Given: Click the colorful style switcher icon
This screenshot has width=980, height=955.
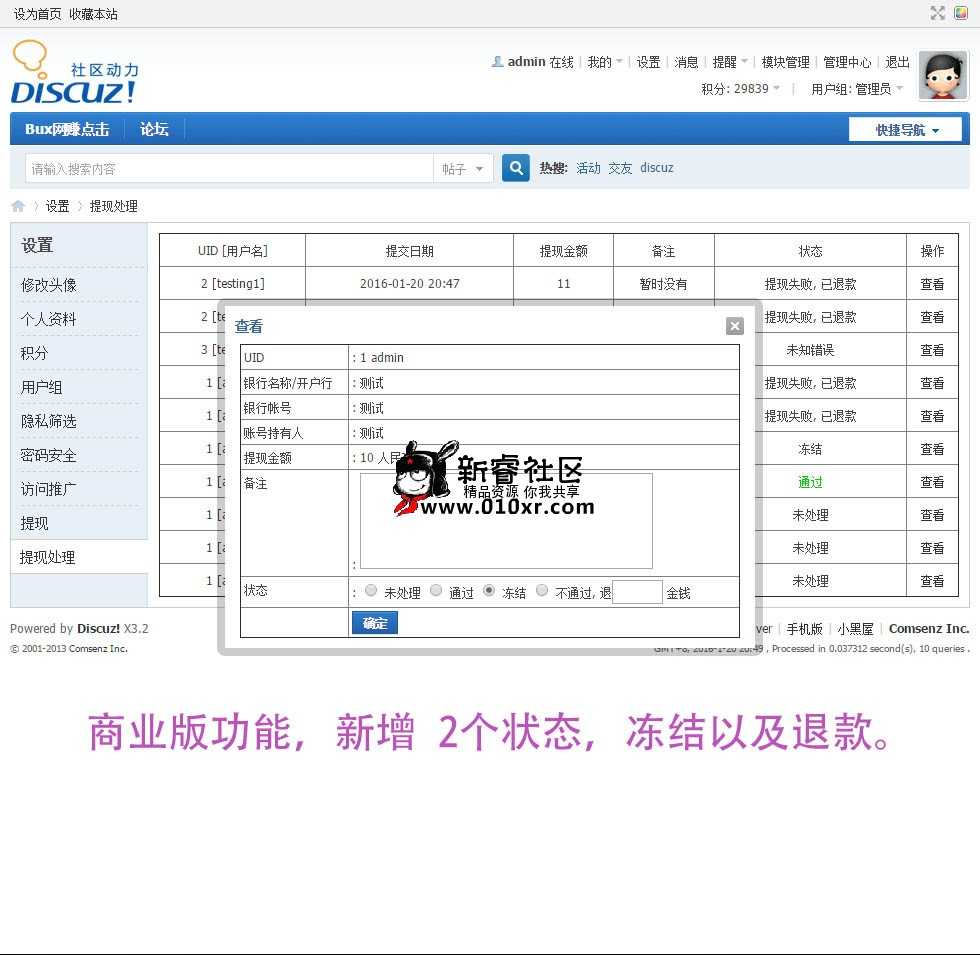Looking at the screenshot, I should coord(961,13).
